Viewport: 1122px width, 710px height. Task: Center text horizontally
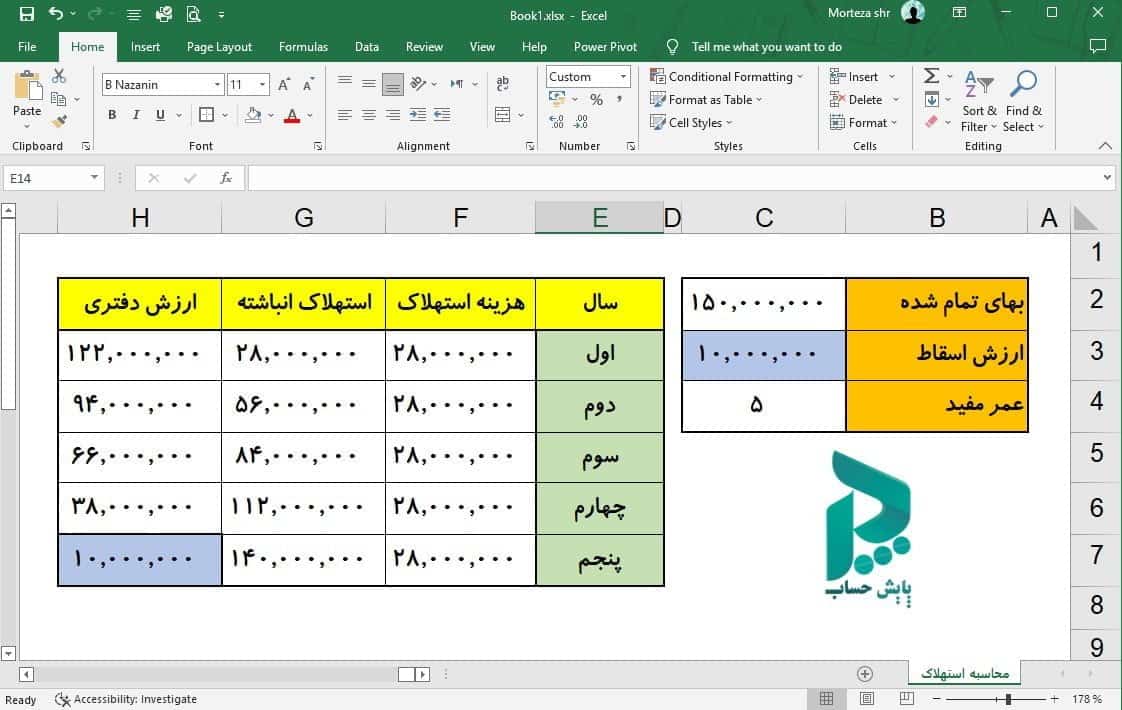tap(369, 115)
